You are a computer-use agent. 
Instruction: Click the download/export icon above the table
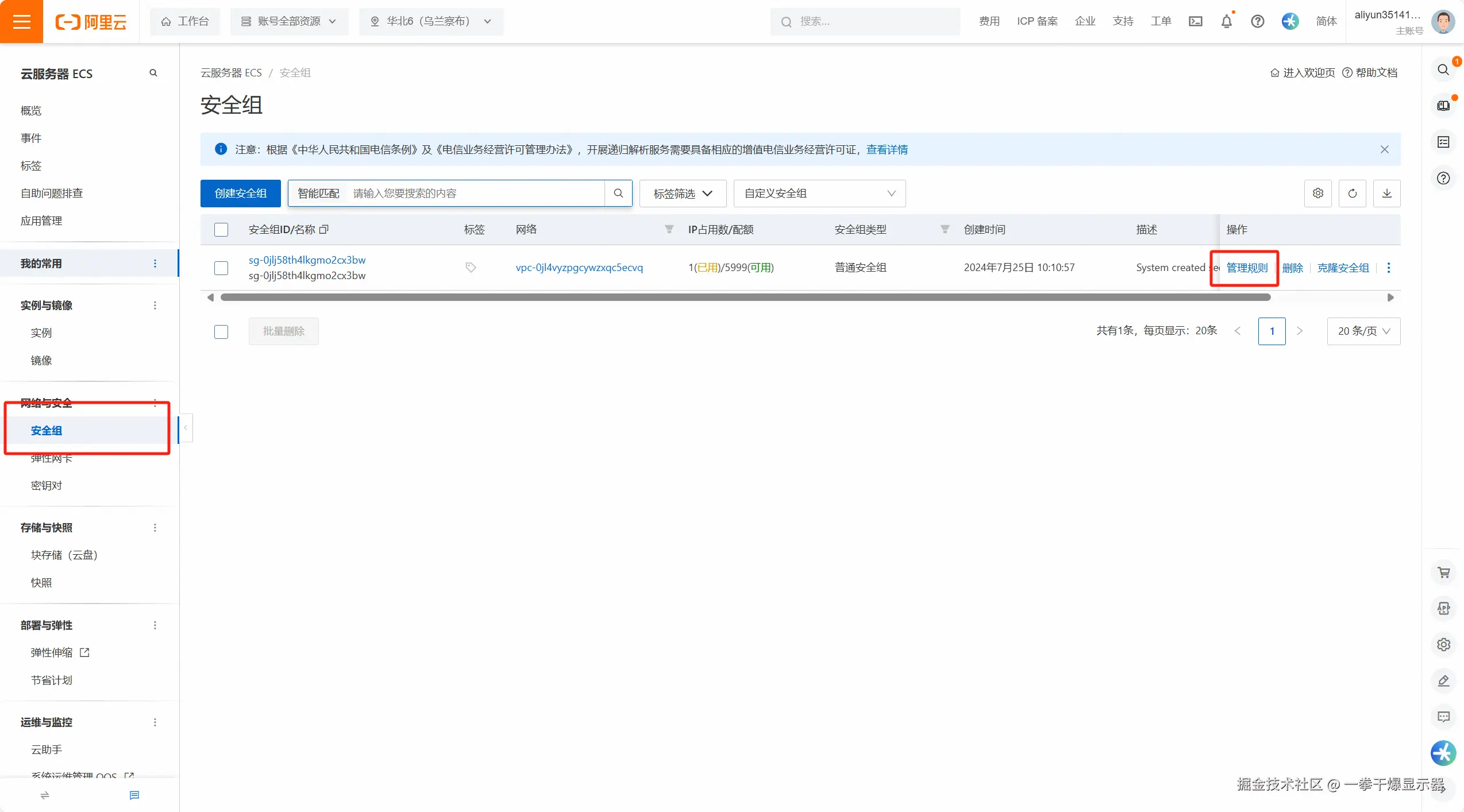pyautogui.click(x=1386, y=194)
